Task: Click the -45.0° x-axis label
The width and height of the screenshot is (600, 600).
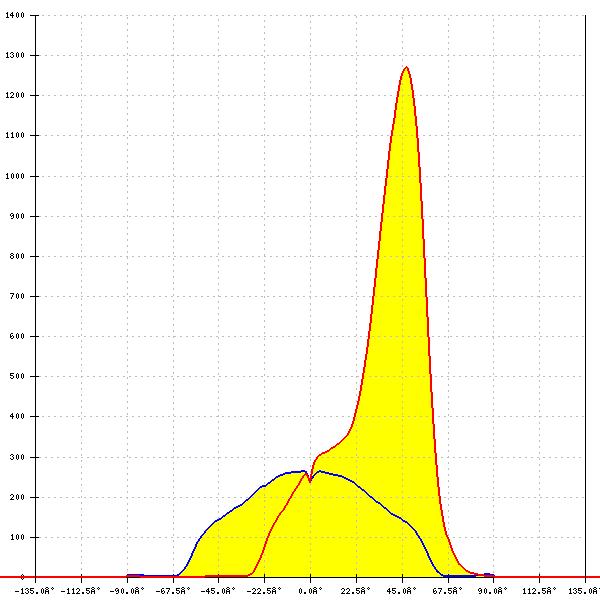Action: 218,591
